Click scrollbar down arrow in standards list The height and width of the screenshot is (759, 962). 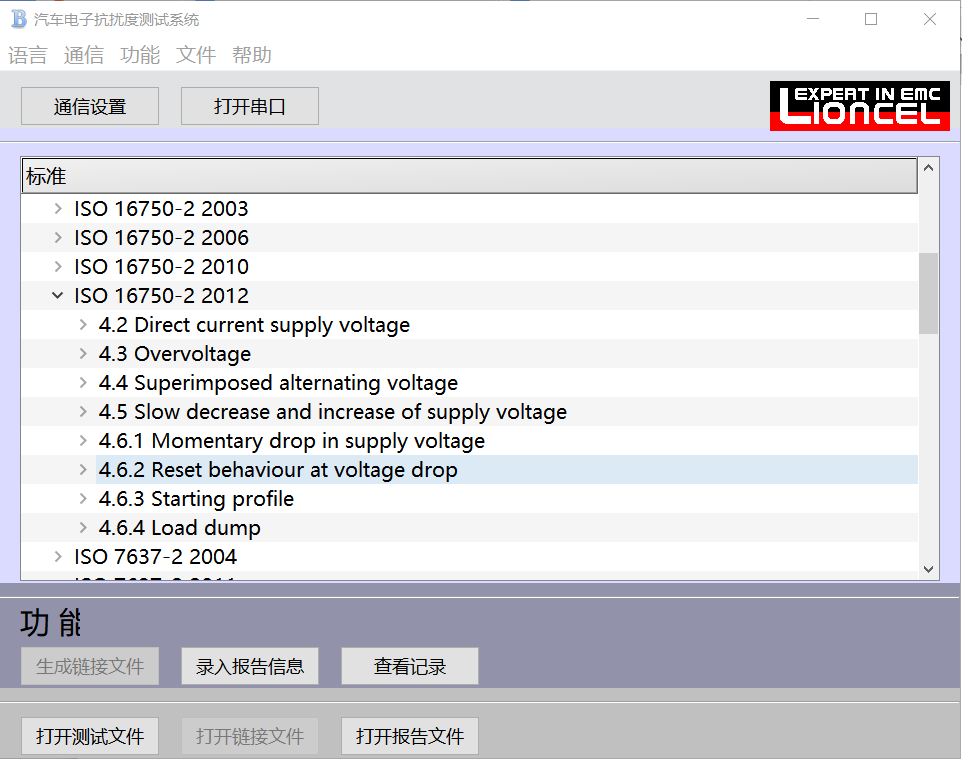928,568
